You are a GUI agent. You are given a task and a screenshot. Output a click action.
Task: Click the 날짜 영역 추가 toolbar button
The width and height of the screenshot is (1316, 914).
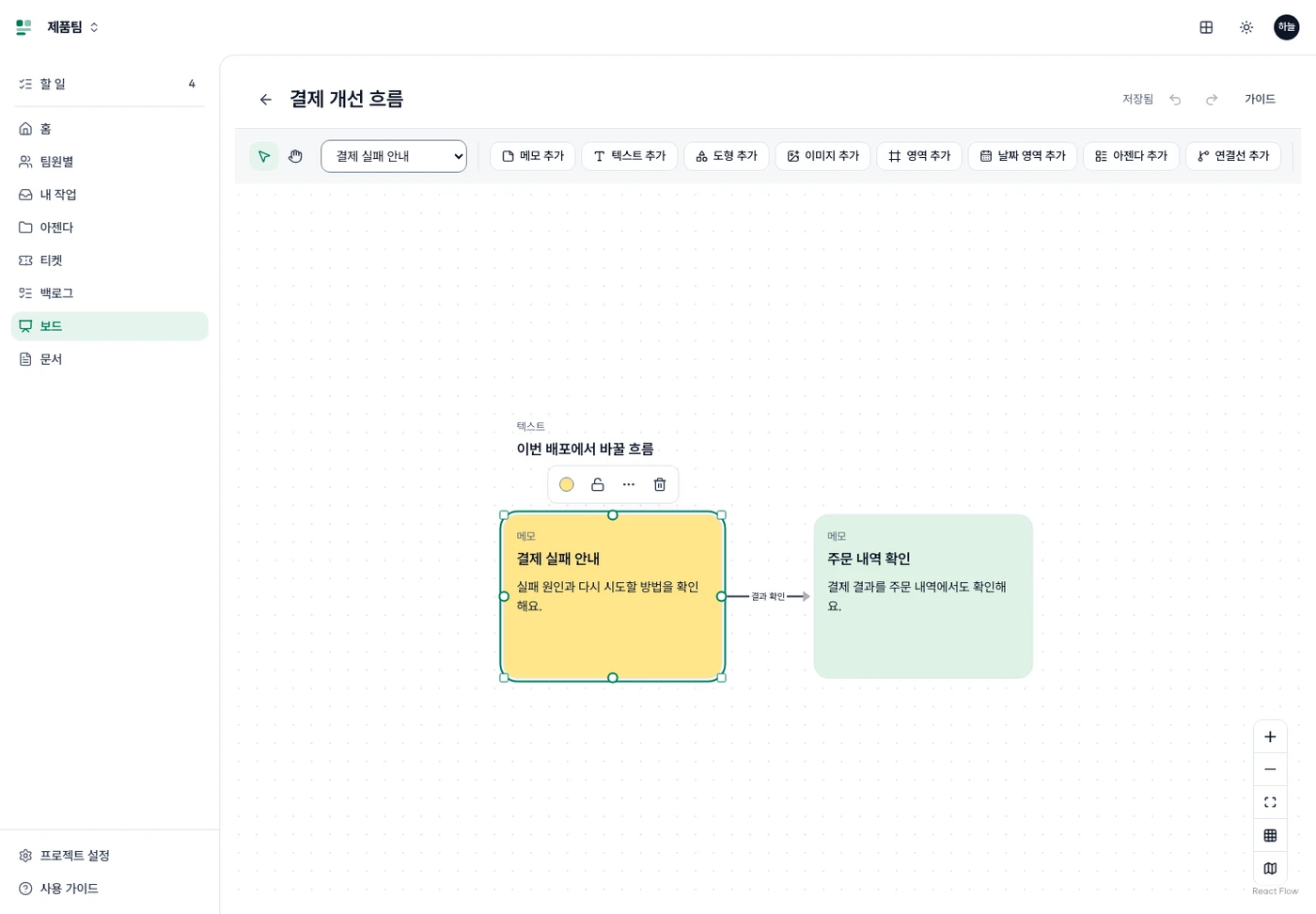pos(1023,156)
